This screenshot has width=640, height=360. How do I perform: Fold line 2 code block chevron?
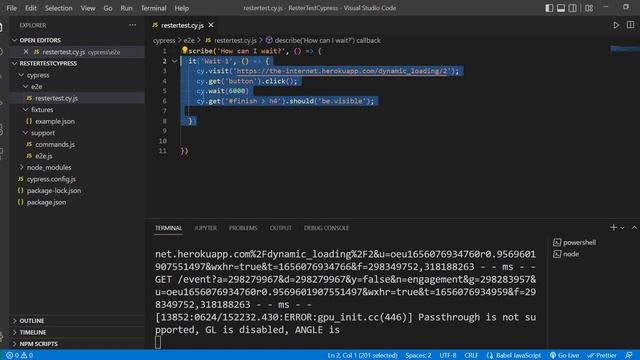click(x=175, y=61)
